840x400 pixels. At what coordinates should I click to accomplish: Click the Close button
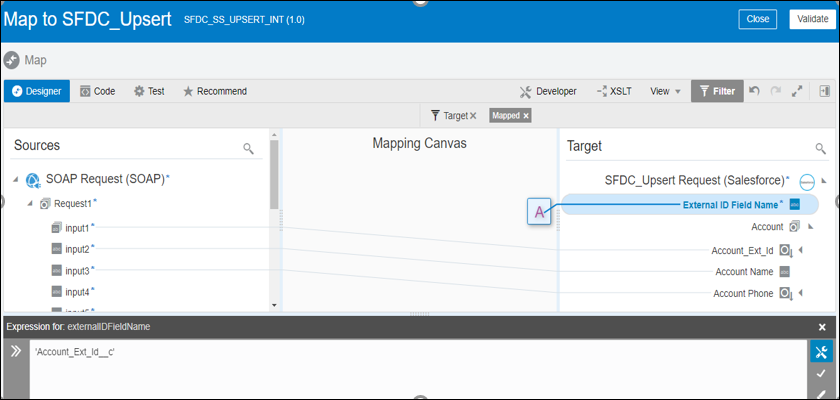[x=758, y=19]
